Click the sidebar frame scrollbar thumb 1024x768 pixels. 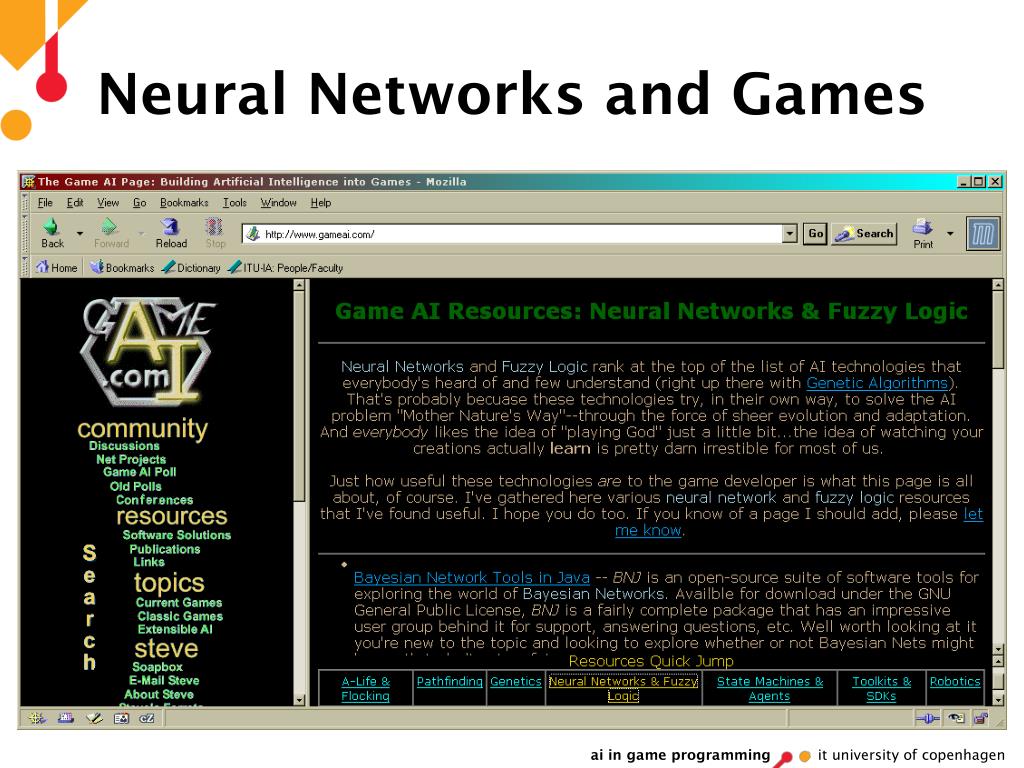tap(299, 396)
